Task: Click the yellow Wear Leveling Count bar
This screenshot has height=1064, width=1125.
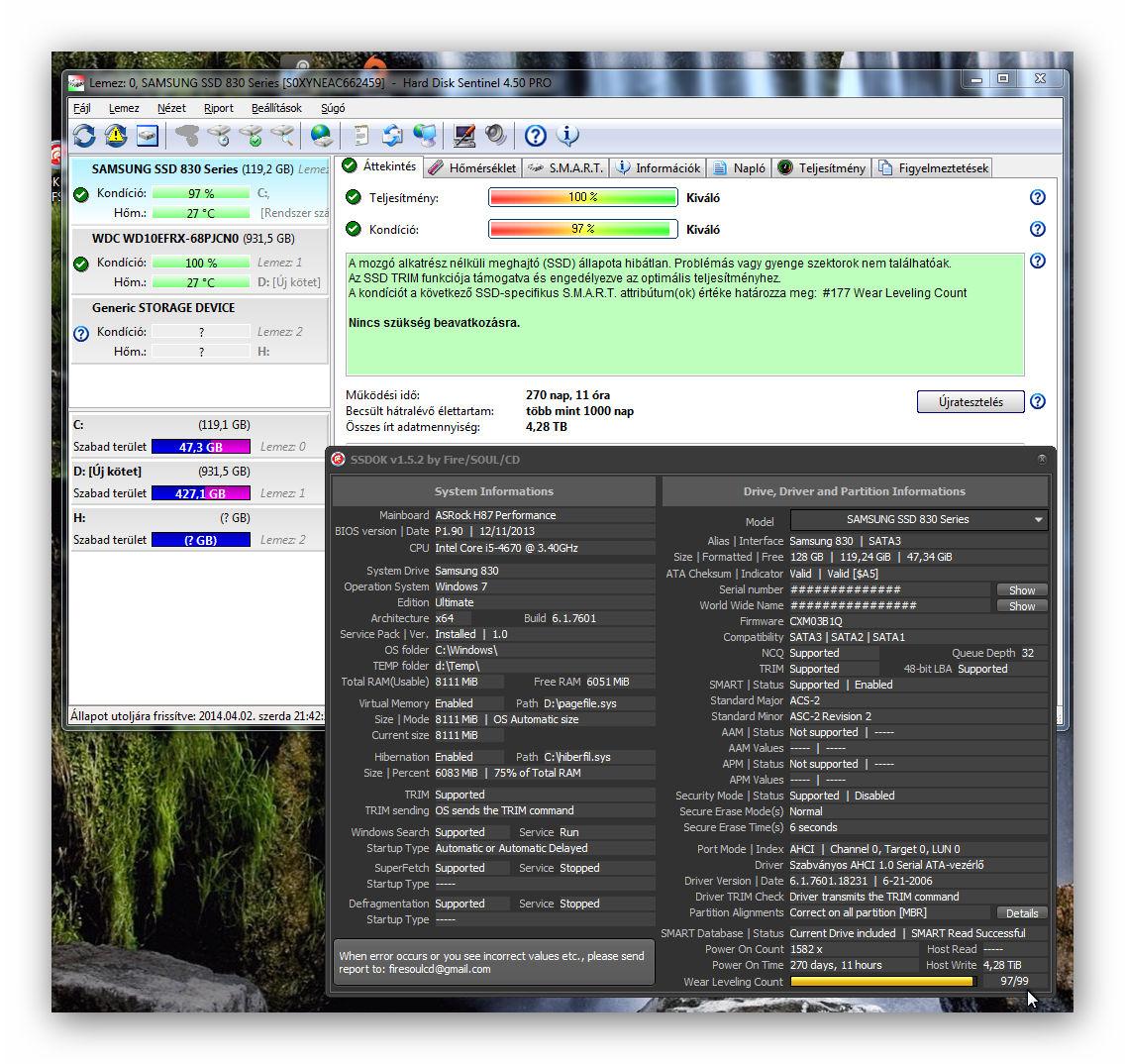Action: (882, 982)
